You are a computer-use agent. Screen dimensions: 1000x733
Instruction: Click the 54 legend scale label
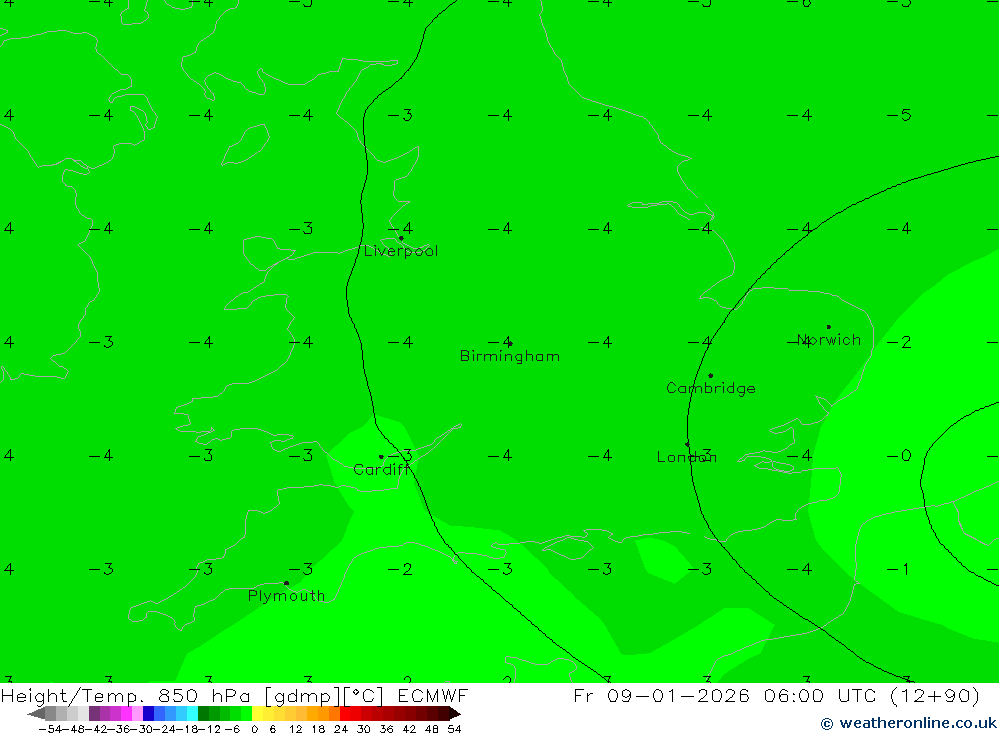pyautogui.click(x=454, y=729)
